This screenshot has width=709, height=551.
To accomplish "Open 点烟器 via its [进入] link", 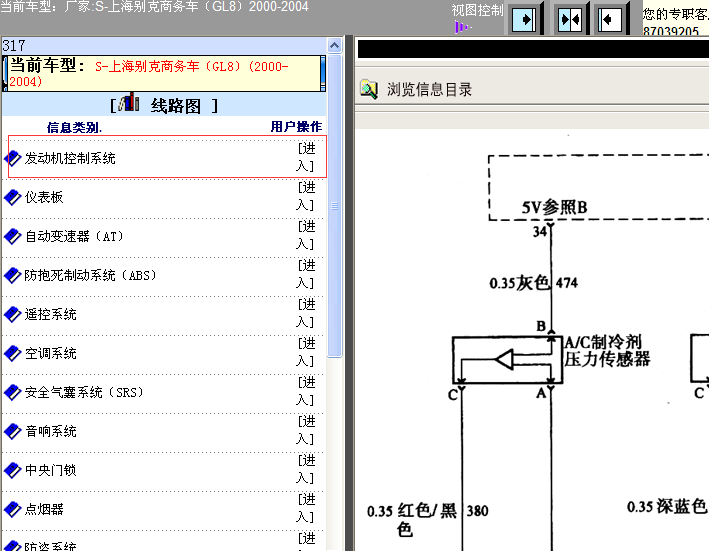I will click(x=306, y=508).
